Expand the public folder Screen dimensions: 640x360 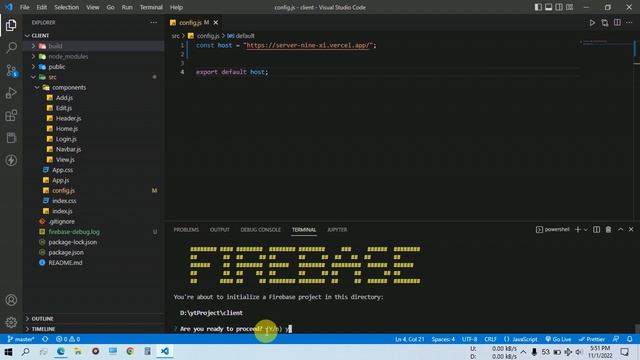tap(94, 67)
